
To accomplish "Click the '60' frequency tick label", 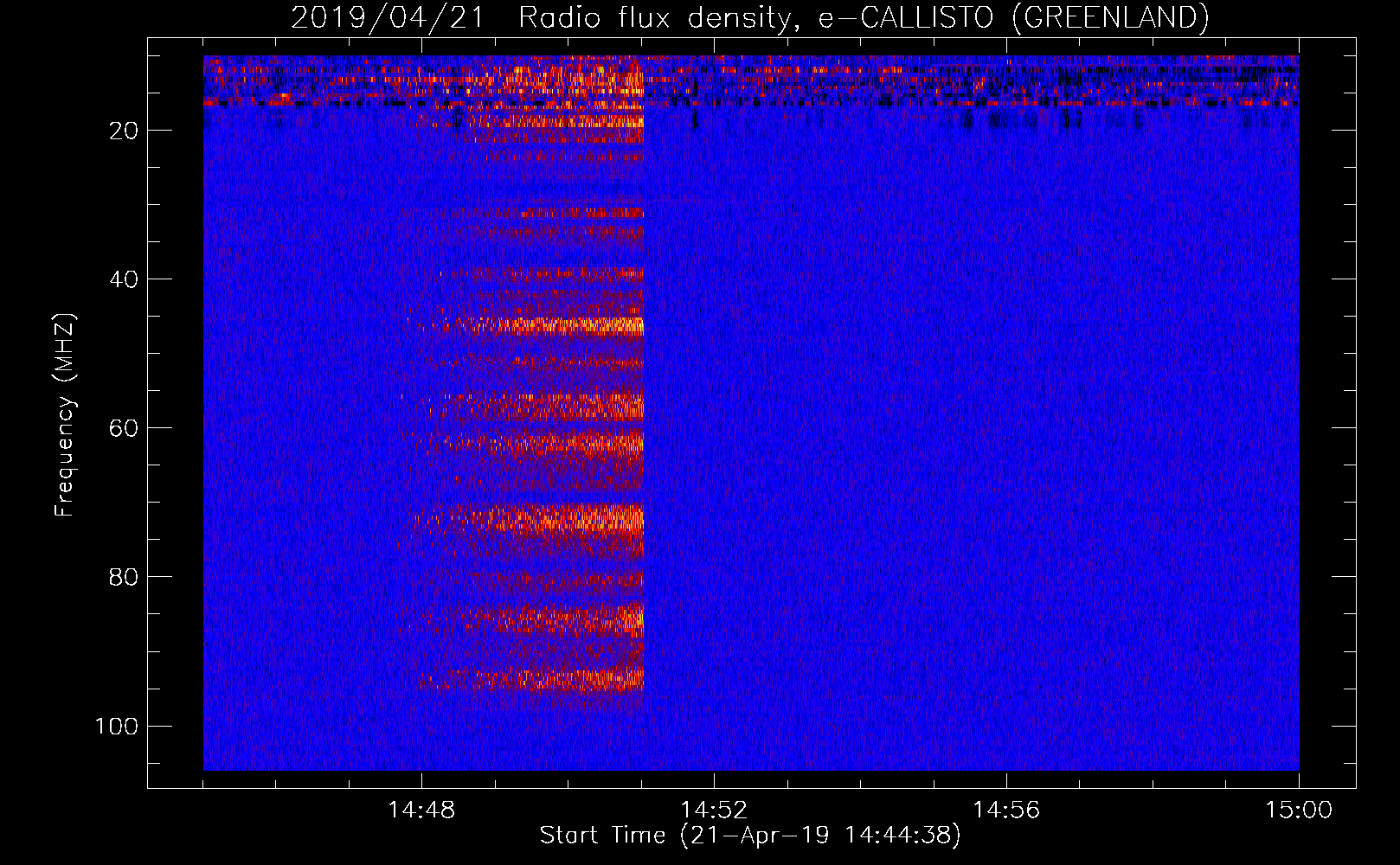I will [124, 428].
